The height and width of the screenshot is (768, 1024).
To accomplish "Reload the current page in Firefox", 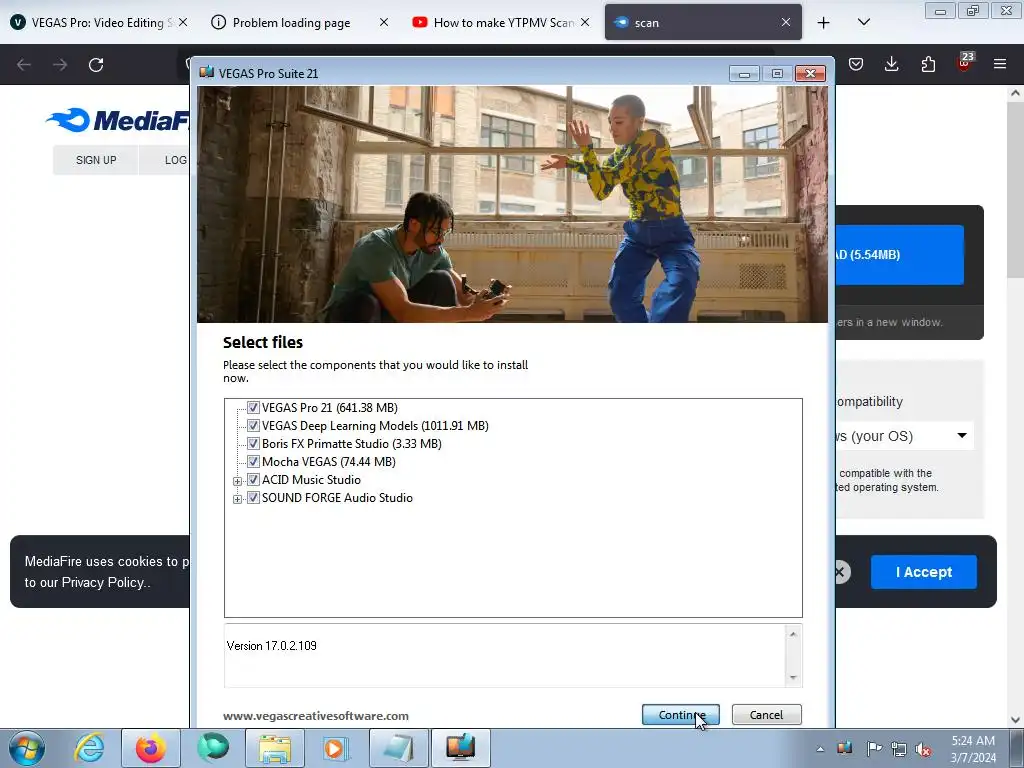I will [x=96, y=65].
